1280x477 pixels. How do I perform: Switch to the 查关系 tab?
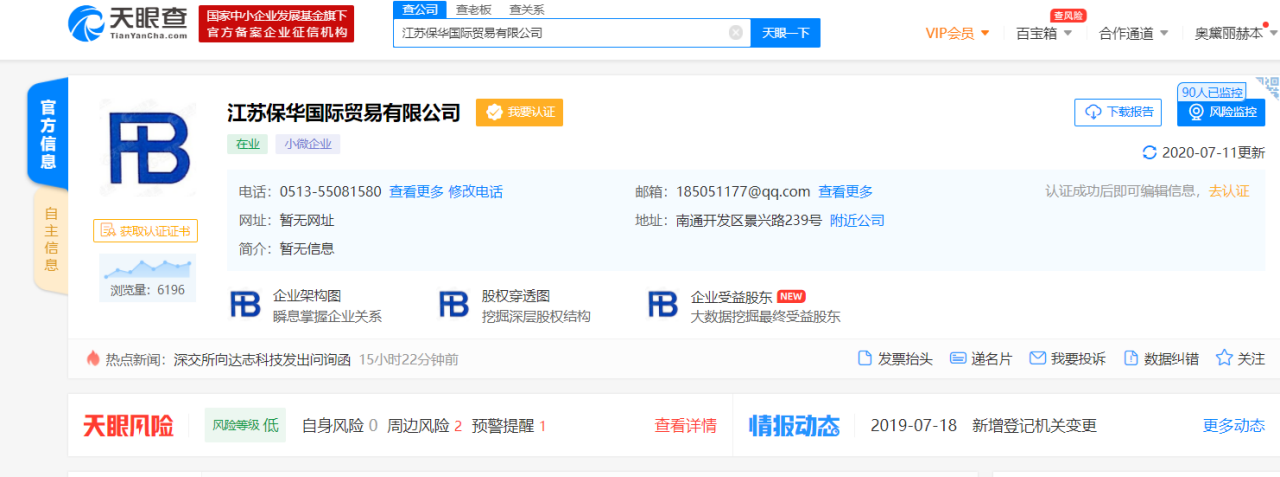coord(527,9)
